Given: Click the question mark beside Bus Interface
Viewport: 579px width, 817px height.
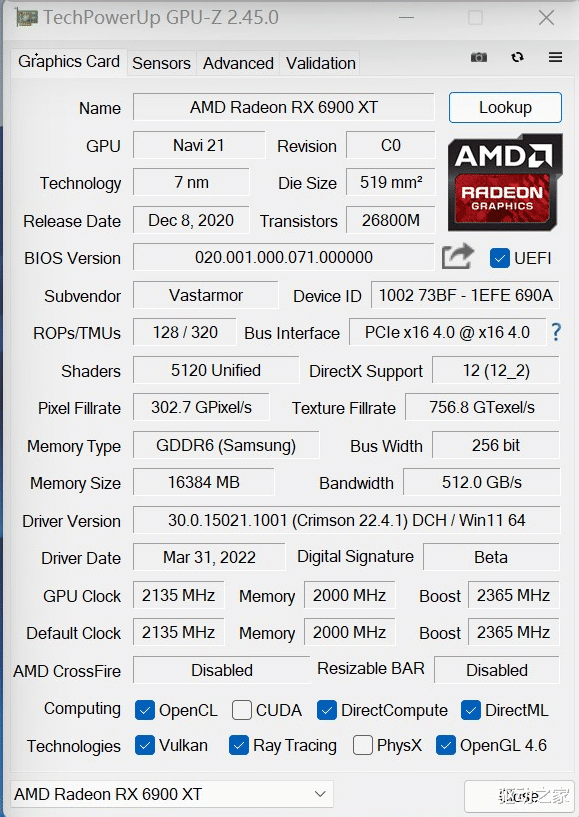Looking at the screenshot, I should [556, 331].
